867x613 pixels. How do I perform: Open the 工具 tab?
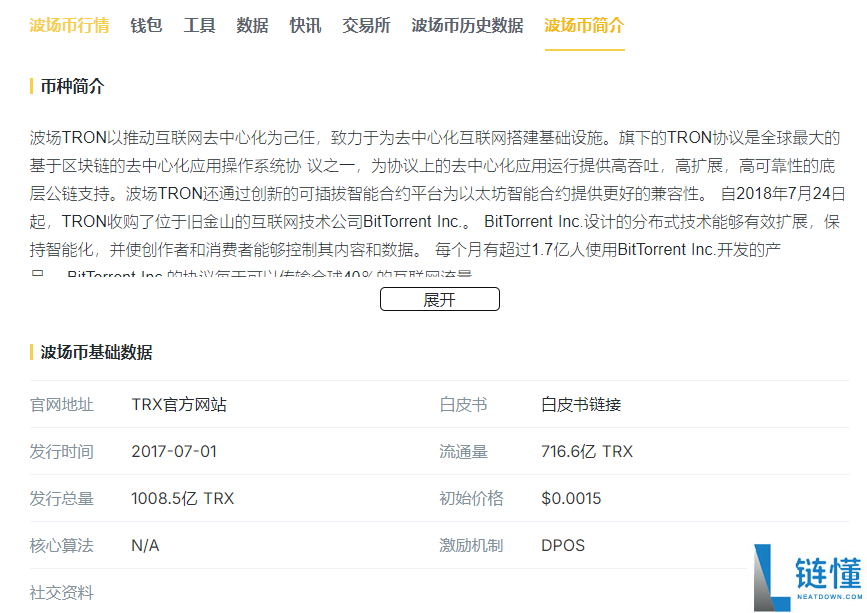click(199, 25)
